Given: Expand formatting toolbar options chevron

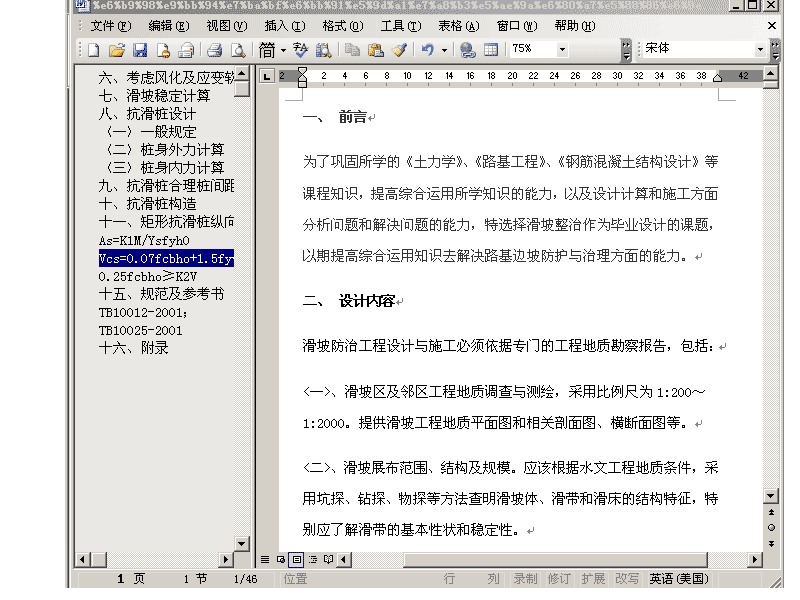Looking at the screenshot, I should (776, 50).
